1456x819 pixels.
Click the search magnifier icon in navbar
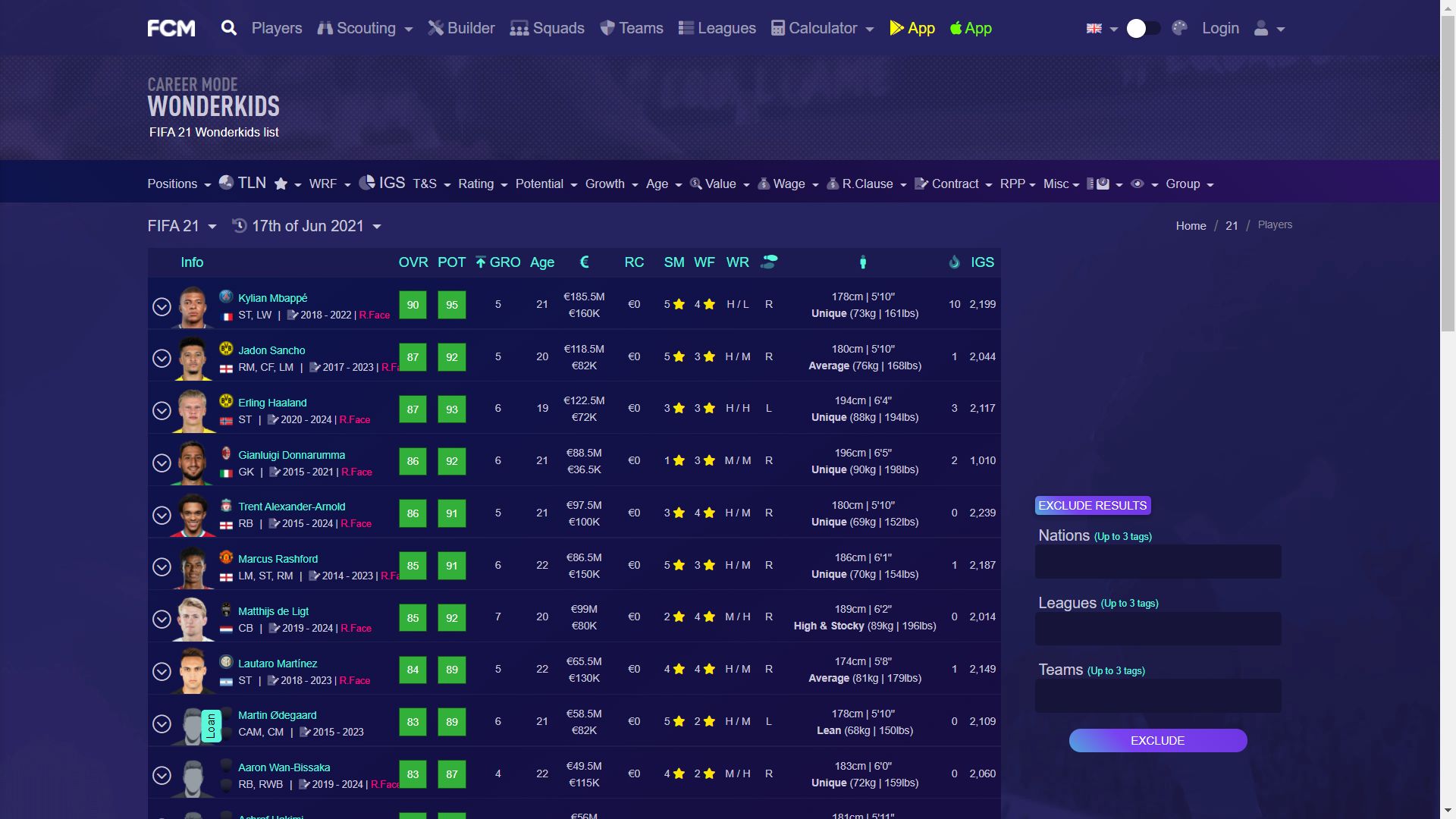click(228, 28)
